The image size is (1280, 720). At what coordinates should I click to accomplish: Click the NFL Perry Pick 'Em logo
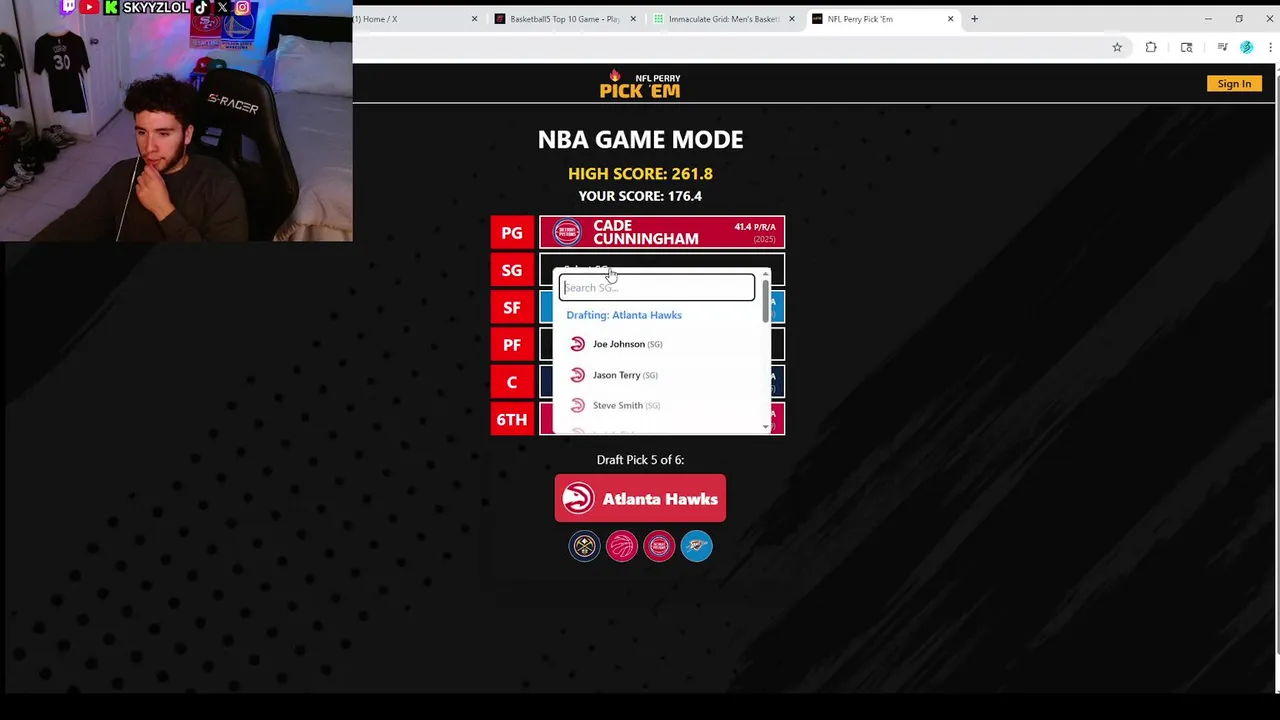coord(640,85)
